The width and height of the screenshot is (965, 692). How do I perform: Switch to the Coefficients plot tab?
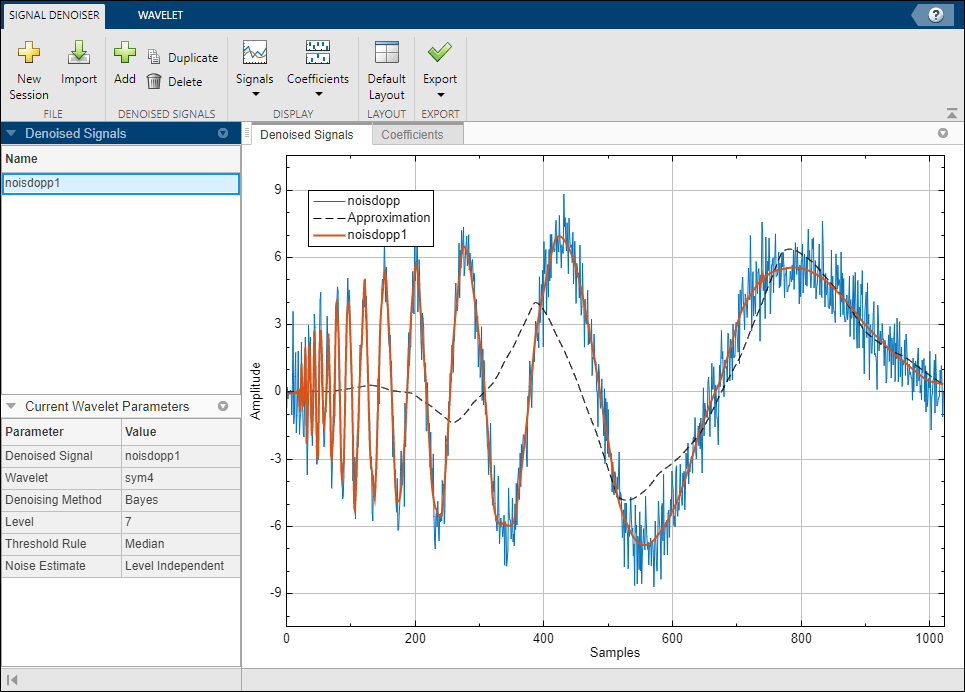pyautogui.click(x=412, y=134)
